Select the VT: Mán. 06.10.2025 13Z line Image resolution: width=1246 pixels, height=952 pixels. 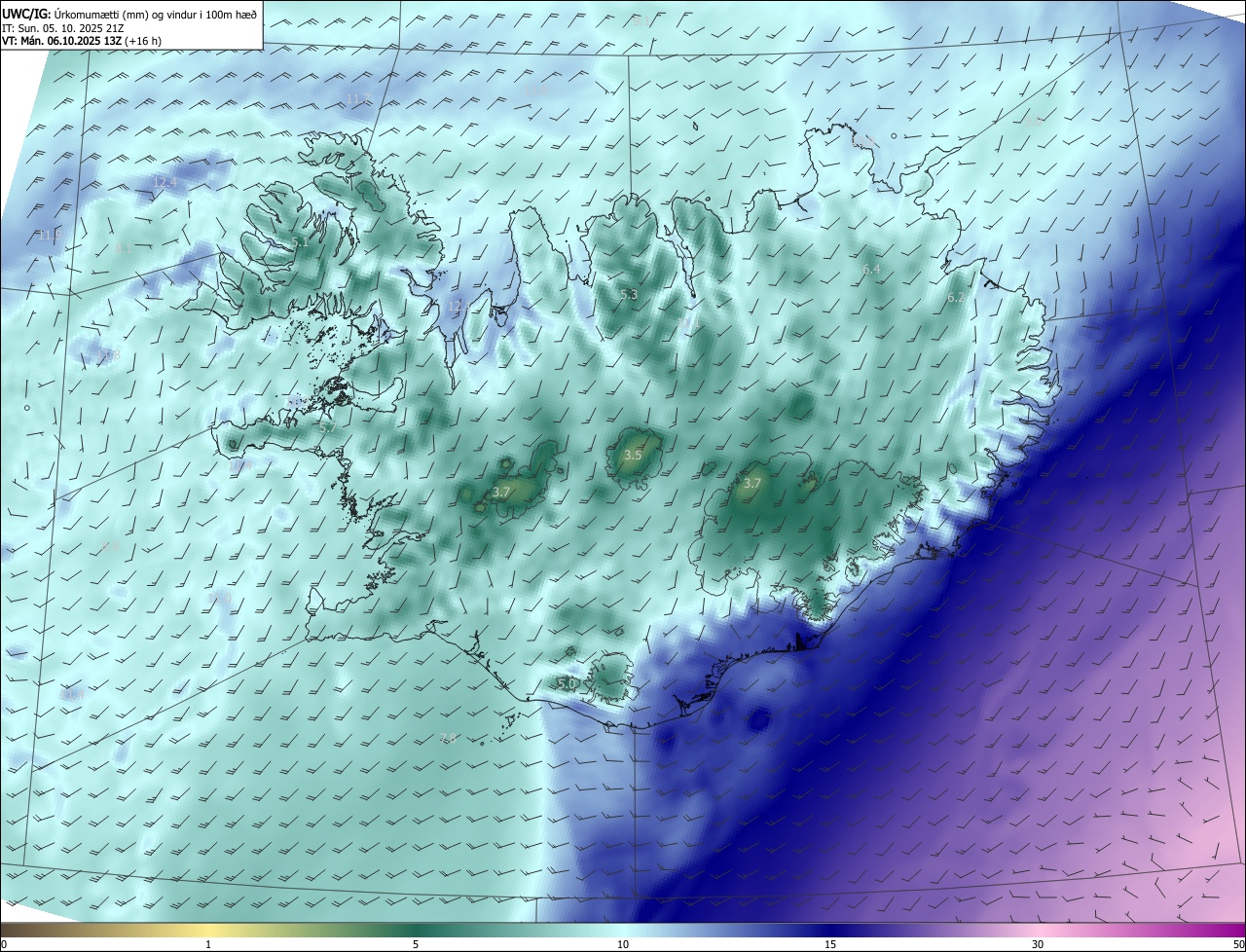click(x=81, y=41)
